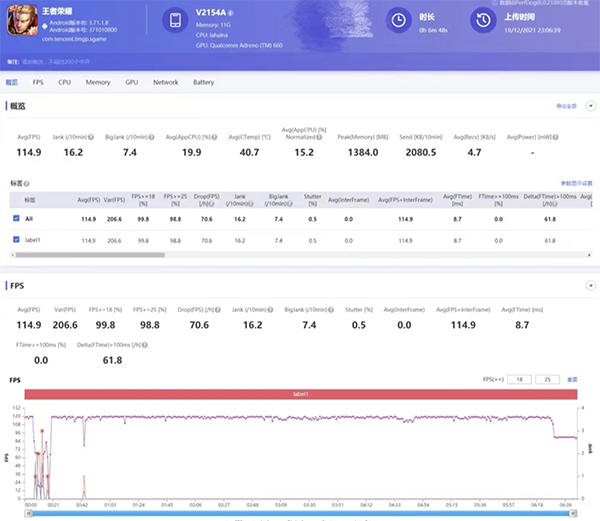The width and height of the screenshot is (600, 521).
Task: Toggle the All label checkbox
Action: [14, 217]
